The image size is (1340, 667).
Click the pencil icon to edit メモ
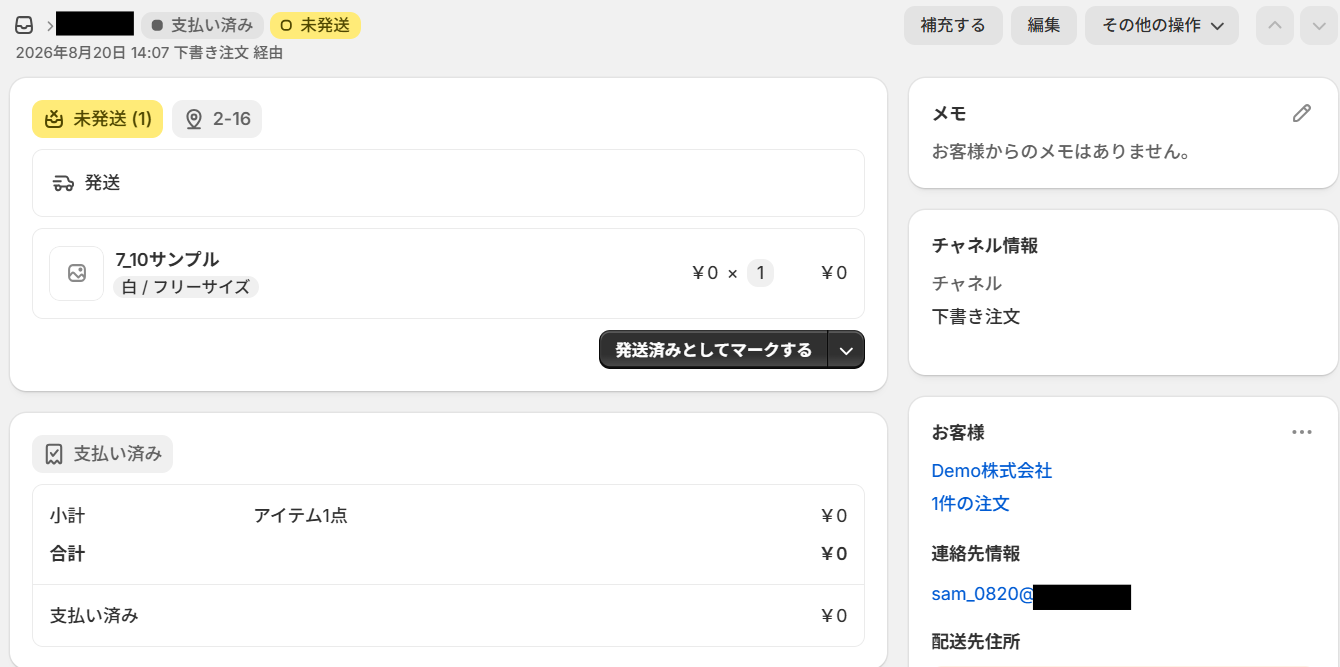1301,114
